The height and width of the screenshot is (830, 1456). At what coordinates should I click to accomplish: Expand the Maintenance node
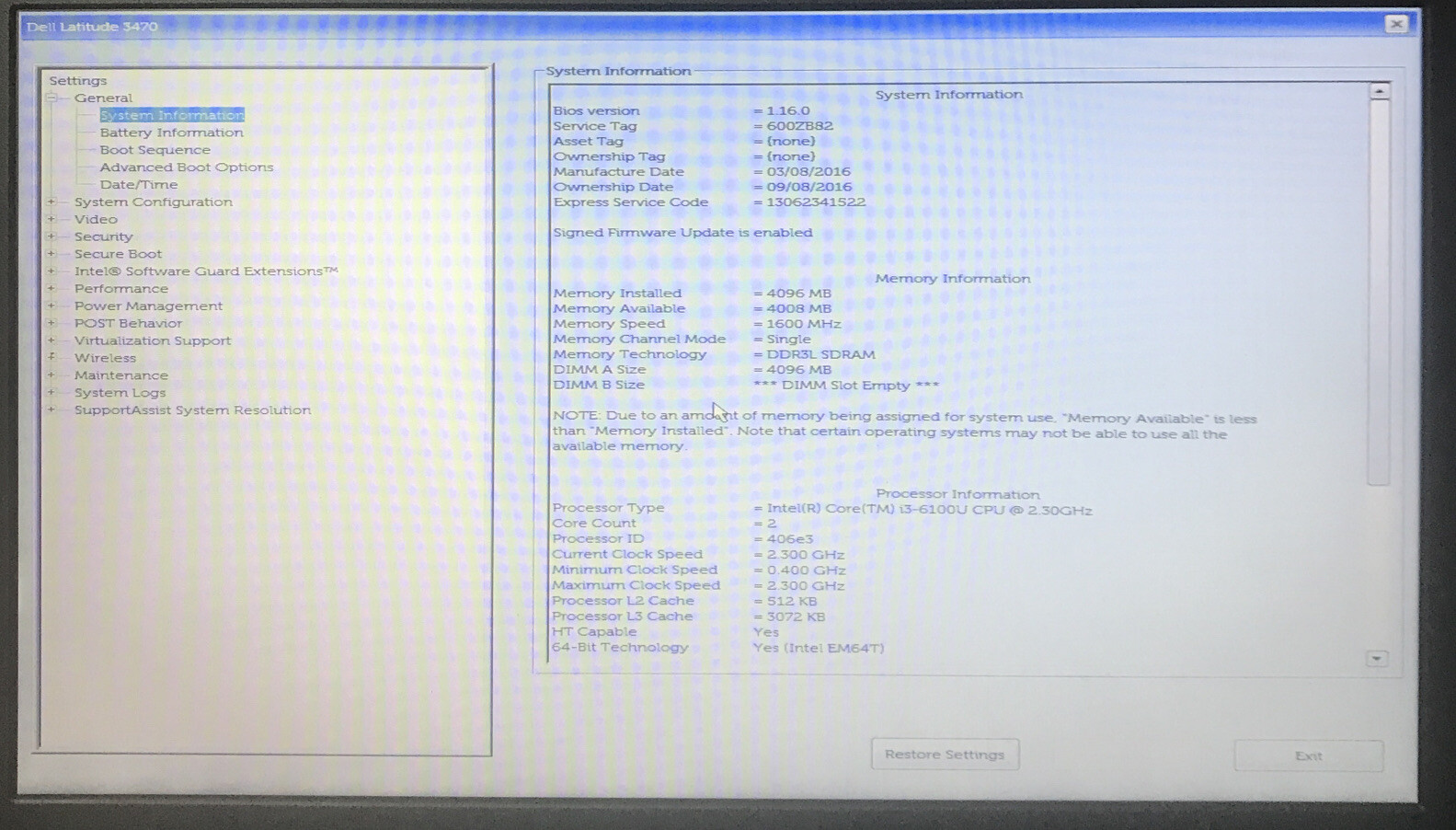click(52, 375)
